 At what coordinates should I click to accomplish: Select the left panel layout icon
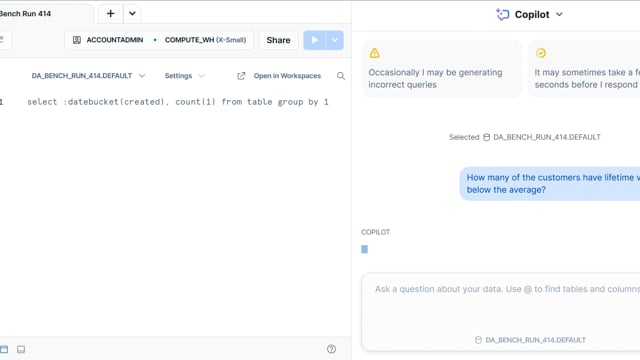coord(4,349)
